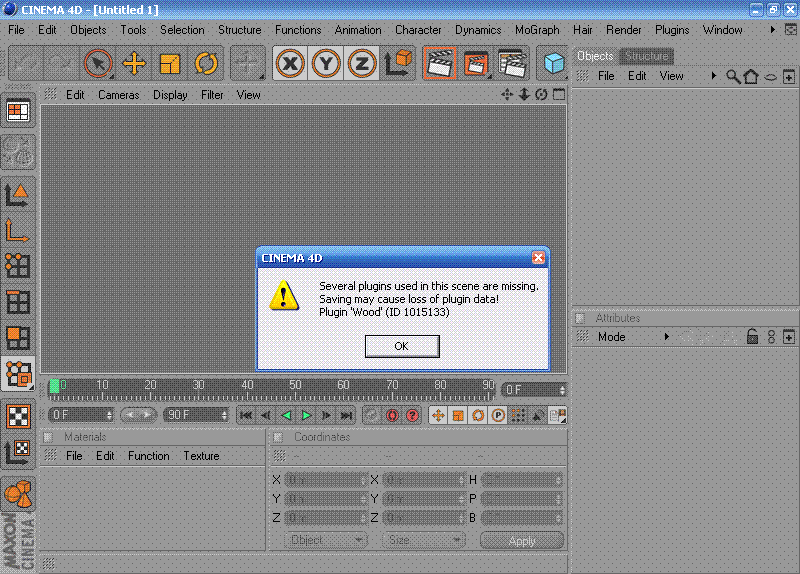Image resolution: width=800 pixels, height=574 pixels.
Task: Open the MoGraph menu
Action: click(537, 30)
